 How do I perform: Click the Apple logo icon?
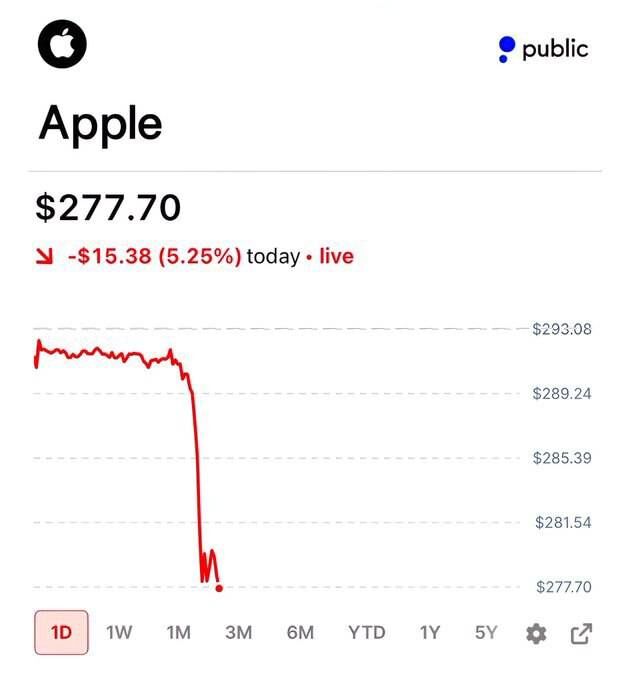62,44
